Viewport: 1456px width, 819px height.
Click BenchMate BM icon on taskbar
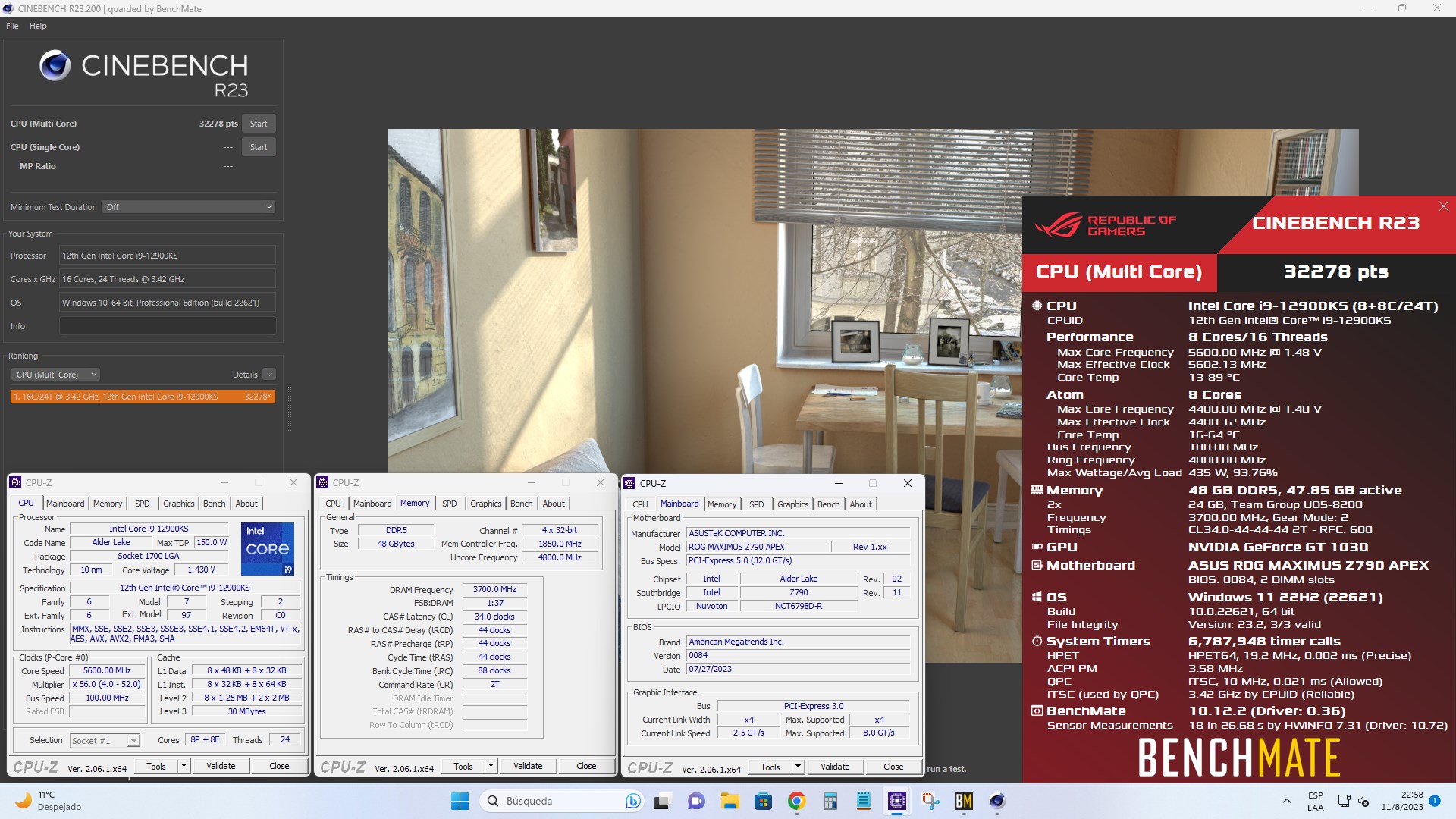(964, 801)
